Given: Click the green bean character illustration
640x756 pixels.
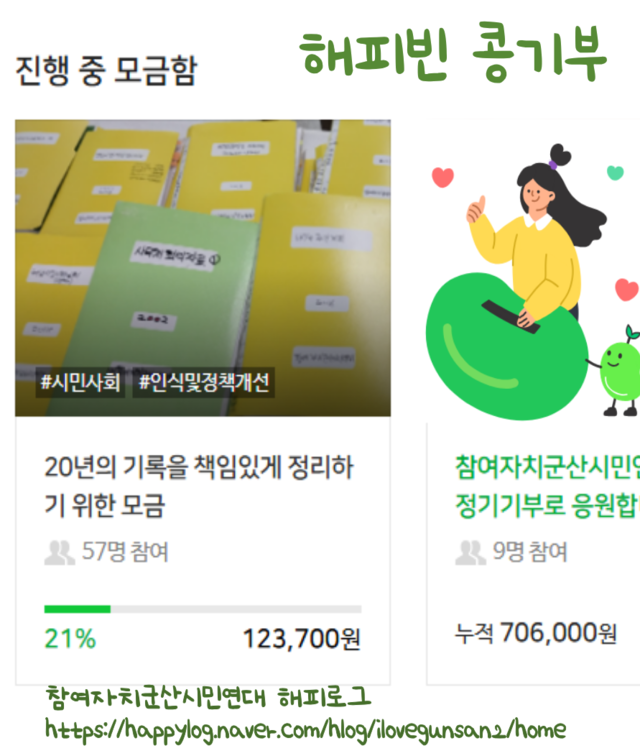Looking at the screenshot, I should point(506,345).
